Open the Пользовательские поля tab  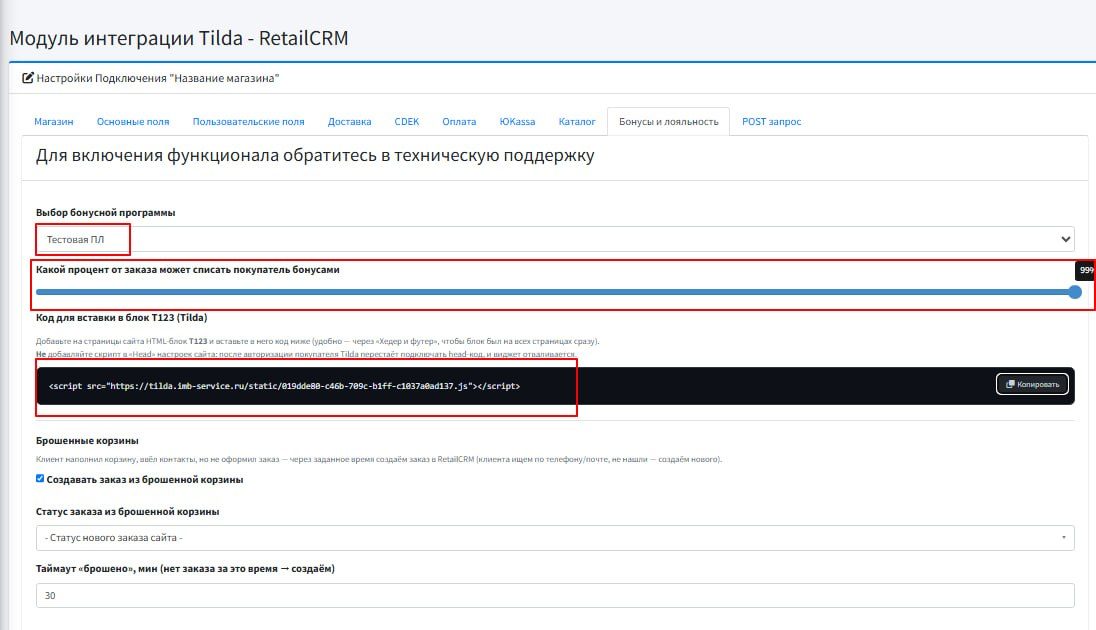point(248,122)
